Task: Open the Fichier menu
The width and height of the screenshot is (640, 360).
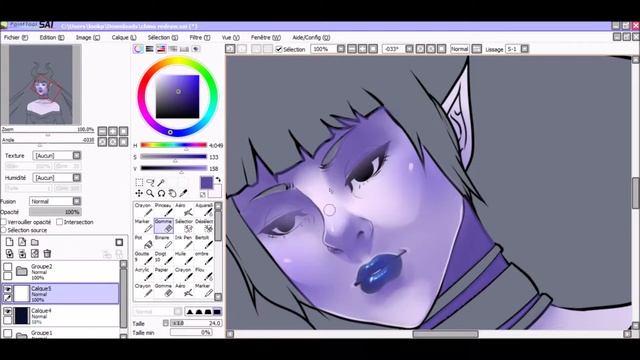Action: (x=16, y=38)
